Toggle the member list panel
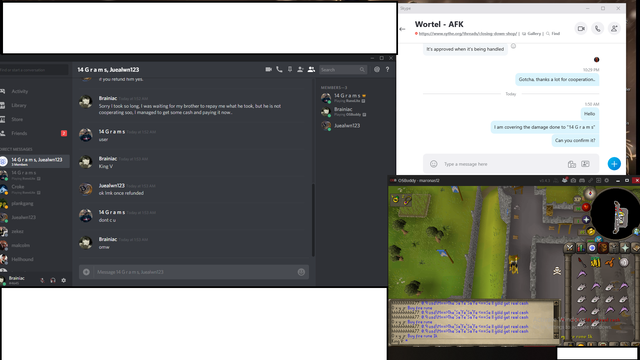This screenshot has width=640, height=360. tap(311, 69)
